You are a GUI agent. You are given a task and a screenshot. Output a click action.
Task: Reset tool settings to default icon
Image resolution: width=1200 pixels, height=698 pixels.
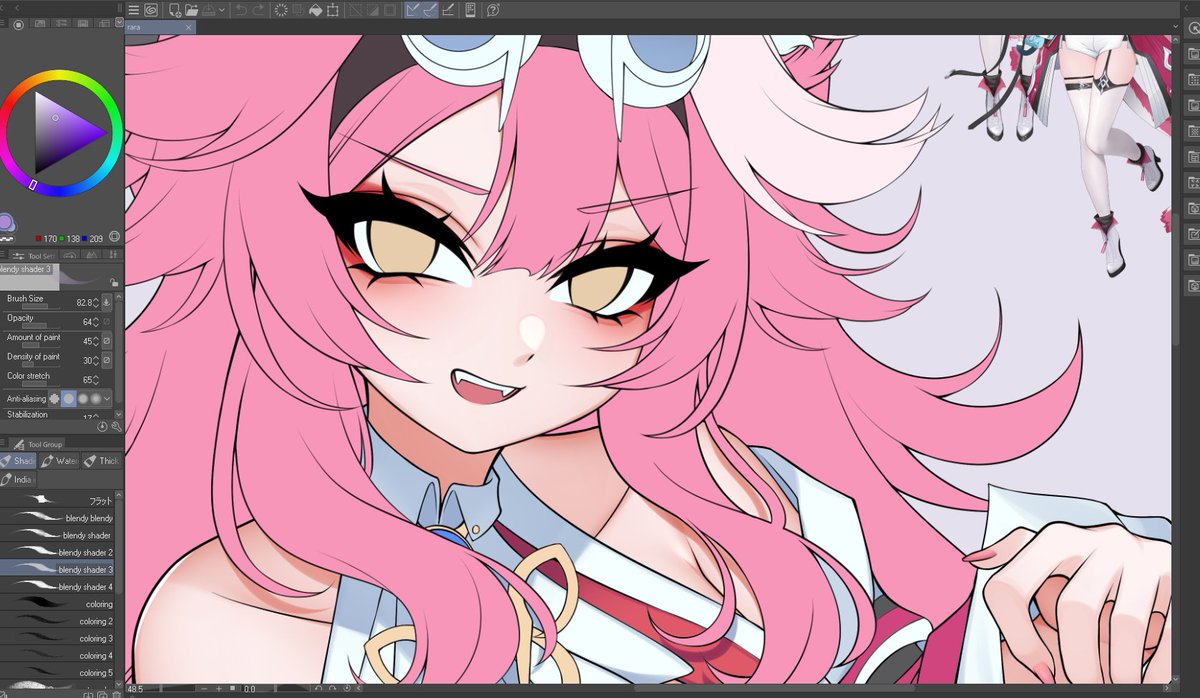pos(102,427)
